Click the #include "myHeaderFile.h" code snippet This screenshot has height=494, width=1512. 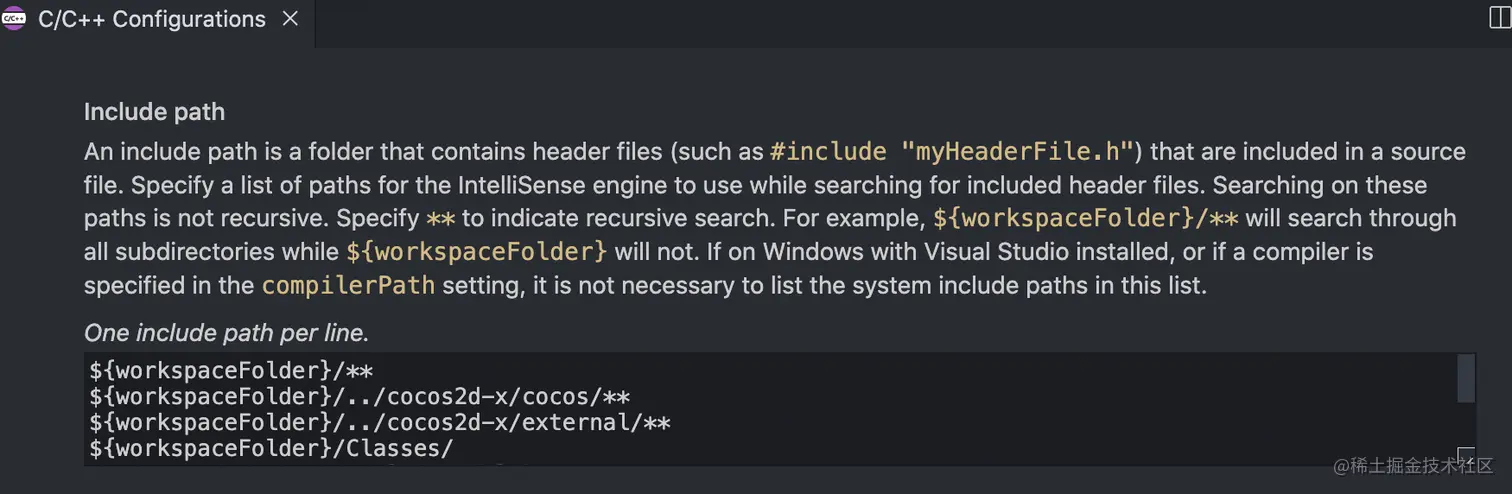[x=954, y=152]
